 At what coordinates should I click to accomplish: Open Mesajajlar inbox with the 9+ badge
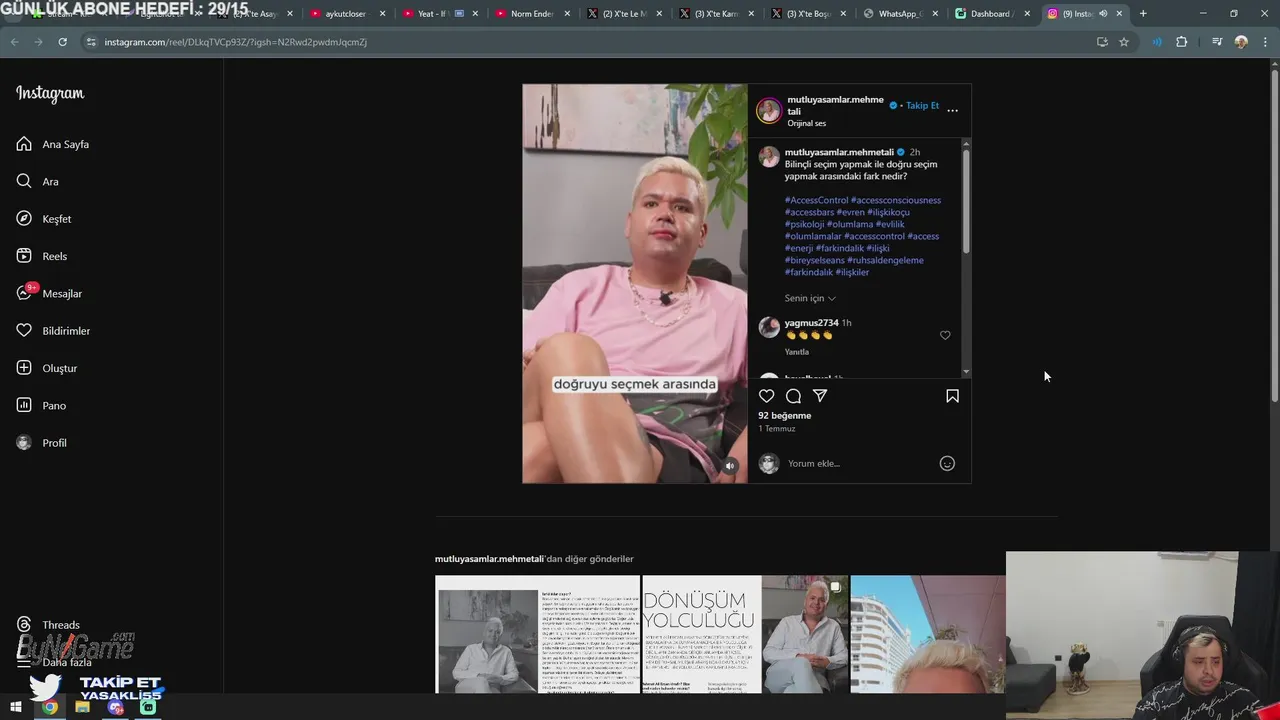tap(49, 293)
